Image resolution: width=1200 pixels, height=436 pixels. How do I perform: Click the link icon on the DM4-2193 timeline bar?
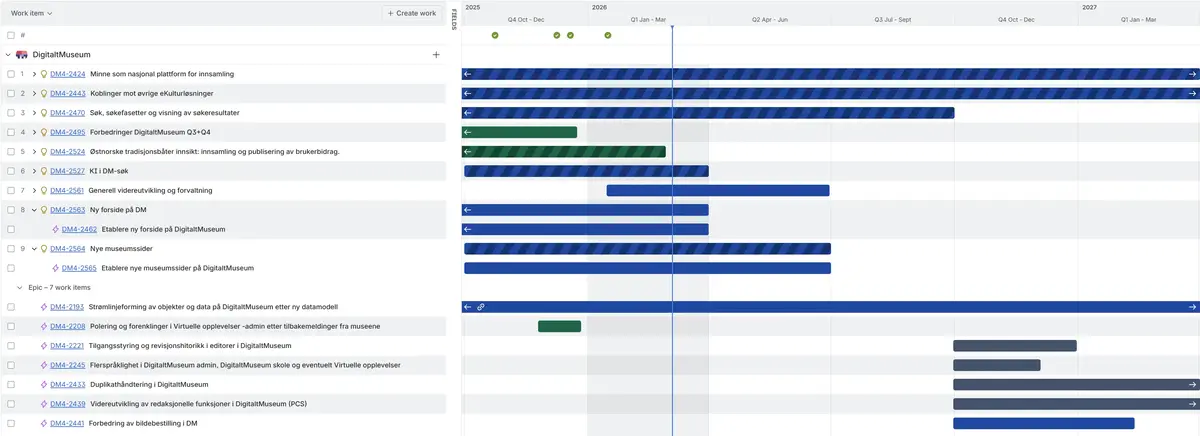[x=481, y=307]
